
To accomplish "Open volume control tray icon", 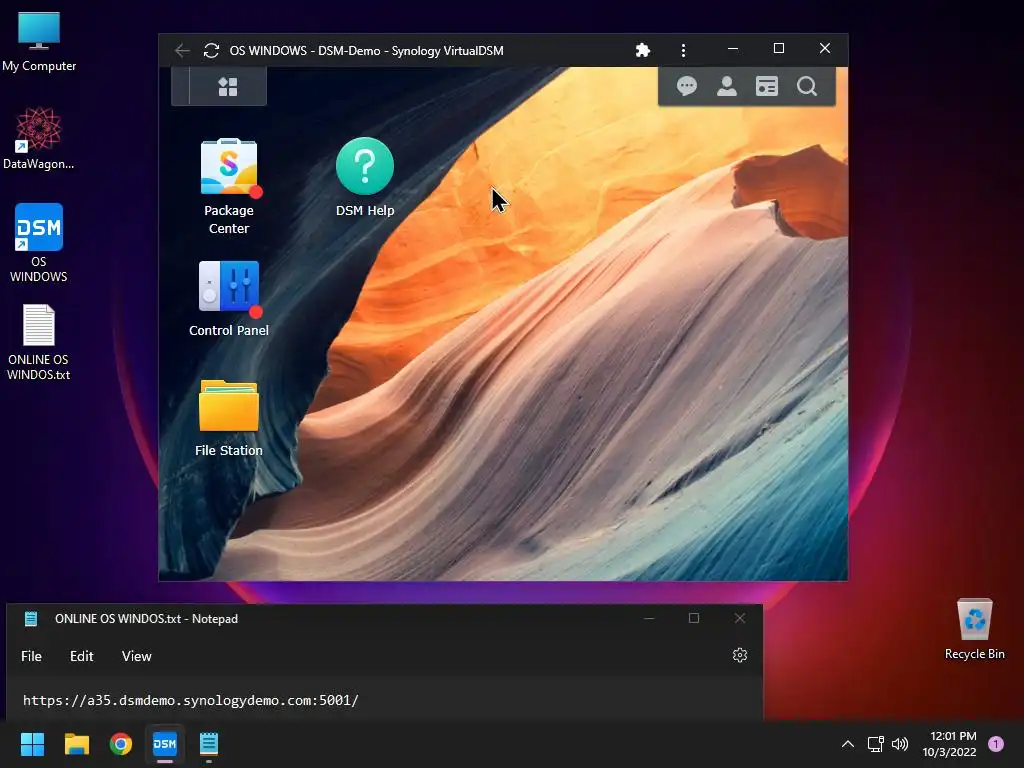I will 900,744.
